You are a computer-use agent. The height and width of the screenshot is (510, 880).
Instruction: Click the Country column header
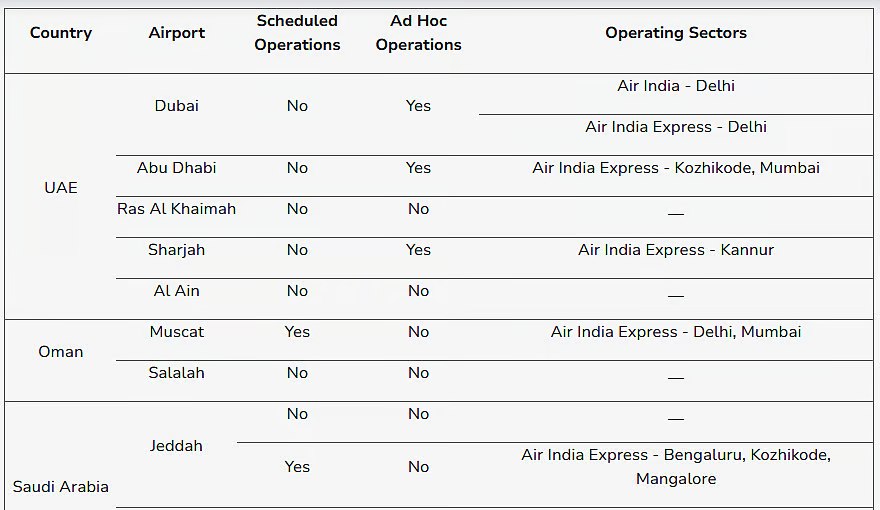tap(61, 33)
